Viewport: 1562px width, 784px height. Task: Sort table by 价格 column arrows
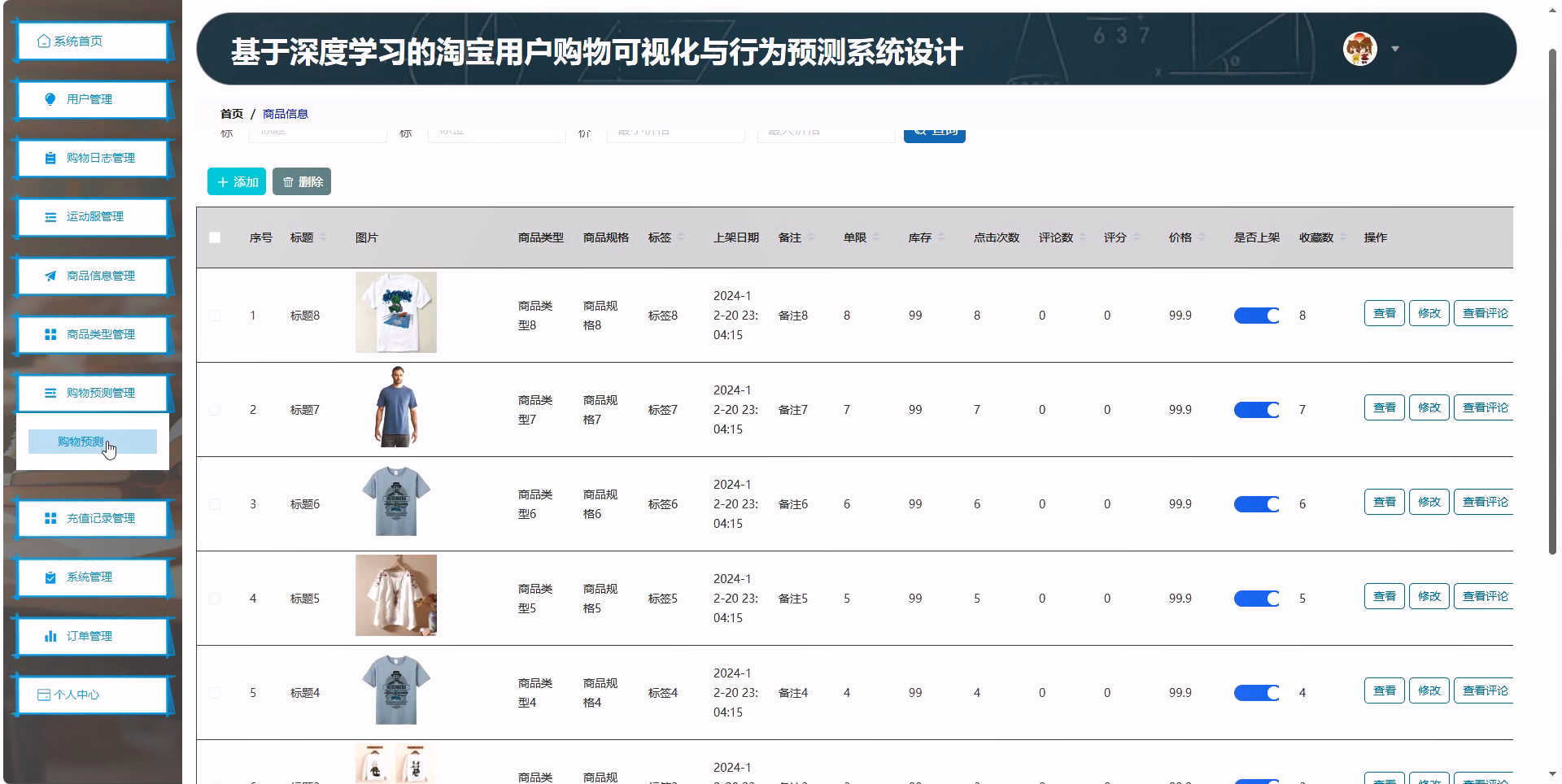pos(1203,237)
